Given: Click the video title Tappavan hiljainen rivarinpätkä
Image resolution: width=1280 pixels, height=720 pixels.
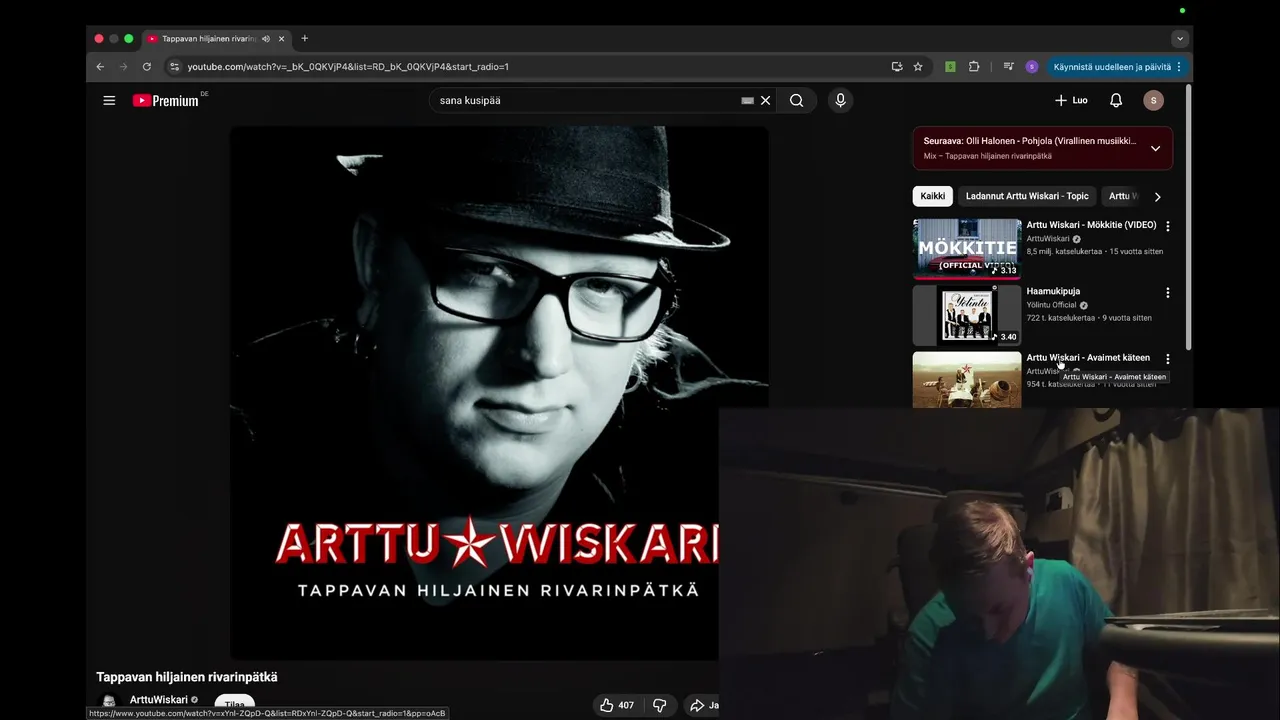Looking at the screenshot, I should [187, 677].
